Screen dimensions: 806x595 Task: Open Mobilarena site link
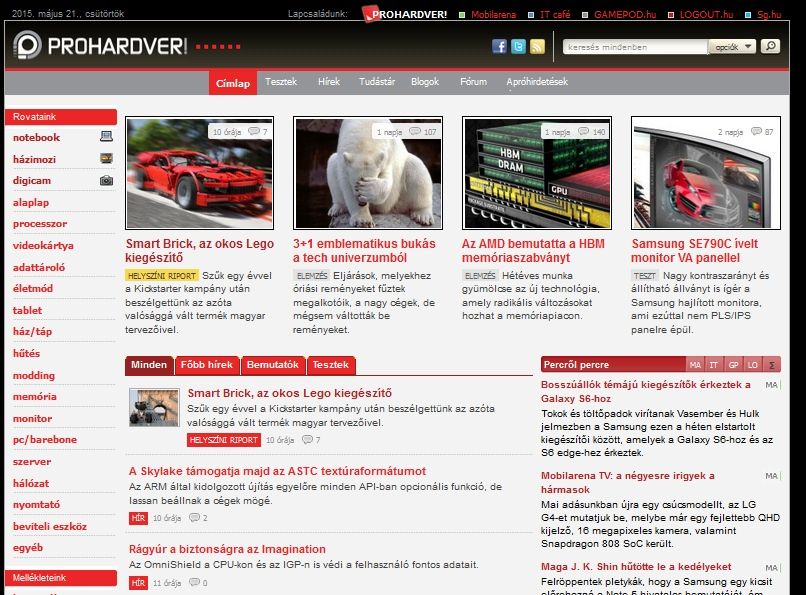493,14
